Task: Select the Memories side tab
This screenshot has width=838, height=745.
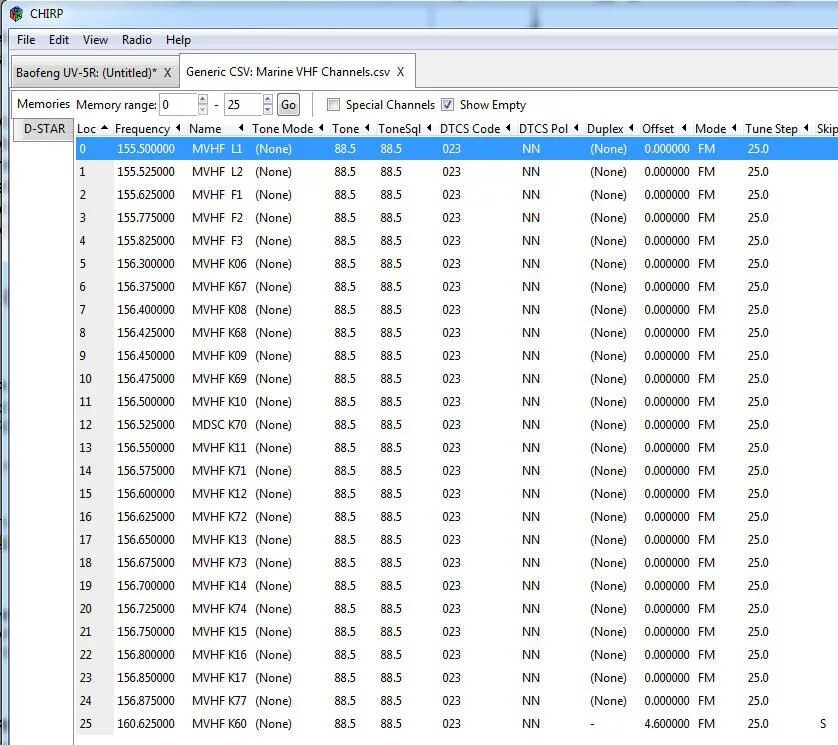Action: (x=43, y=104)
